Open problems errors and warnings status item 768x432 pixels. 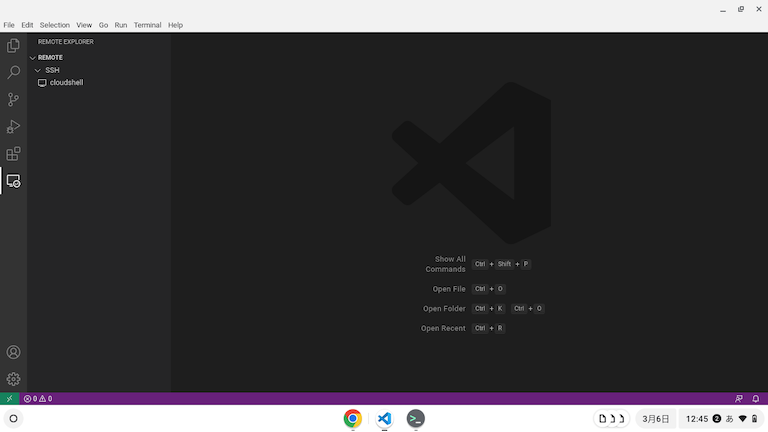[38, 399]
